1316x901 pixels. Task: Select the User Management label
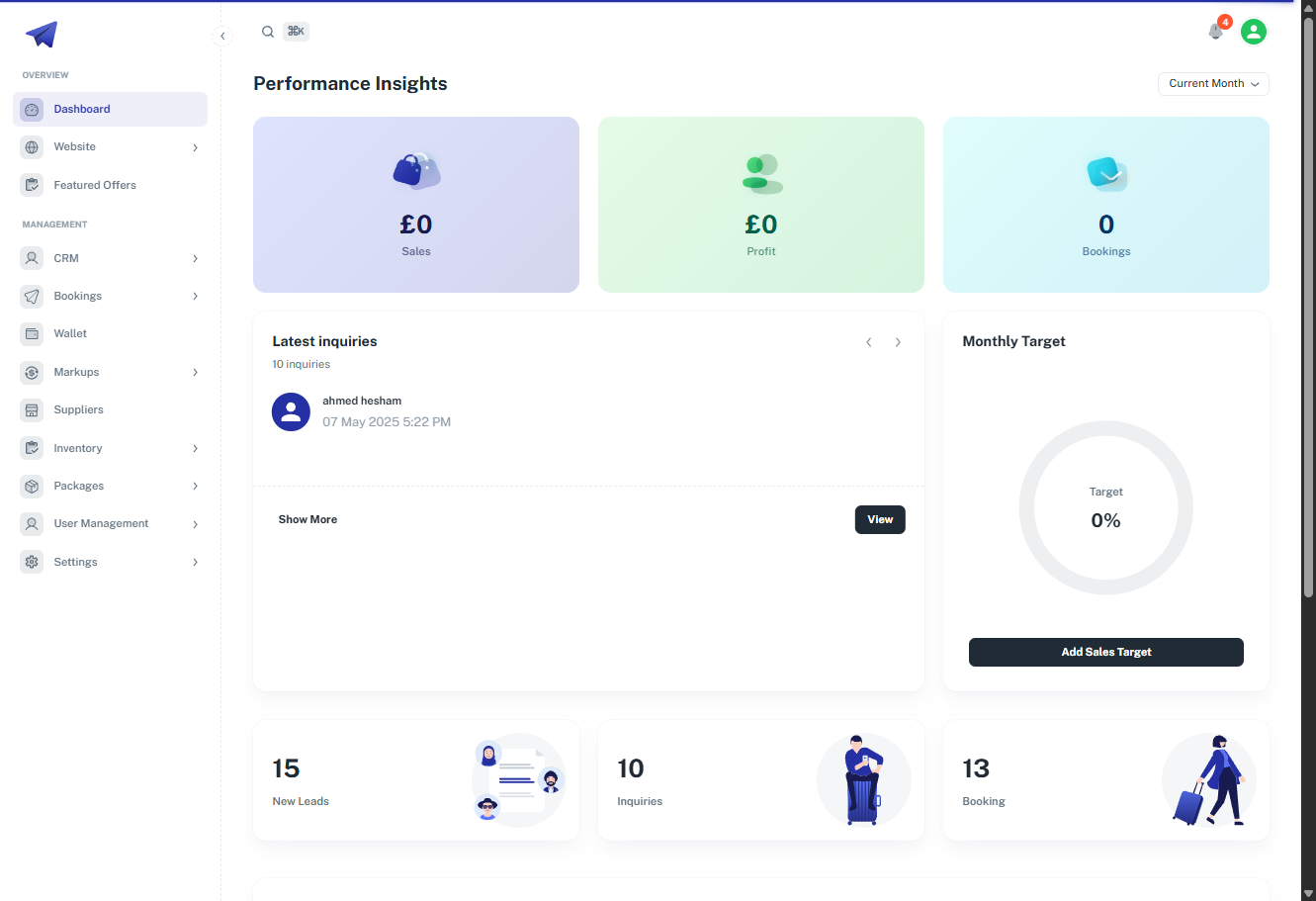(101, 523)
